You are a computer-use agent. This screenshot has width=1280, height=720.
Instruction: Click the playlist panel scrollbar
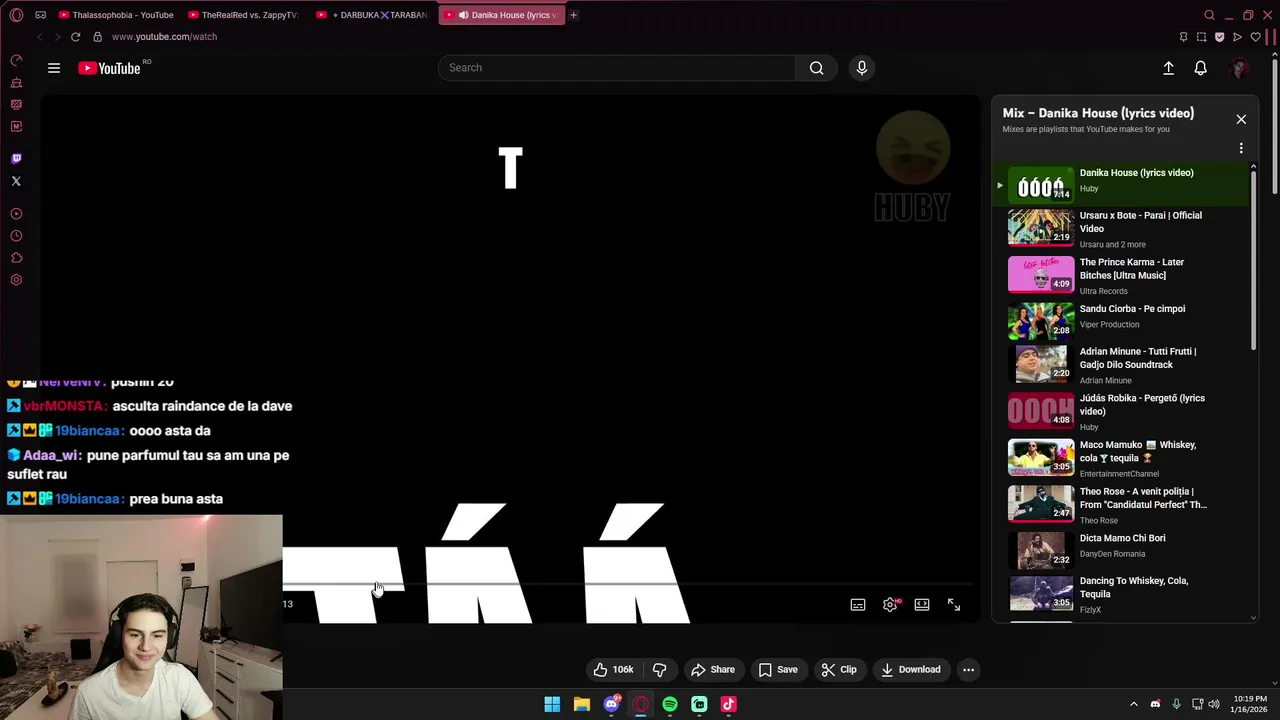coord(1254,260)
